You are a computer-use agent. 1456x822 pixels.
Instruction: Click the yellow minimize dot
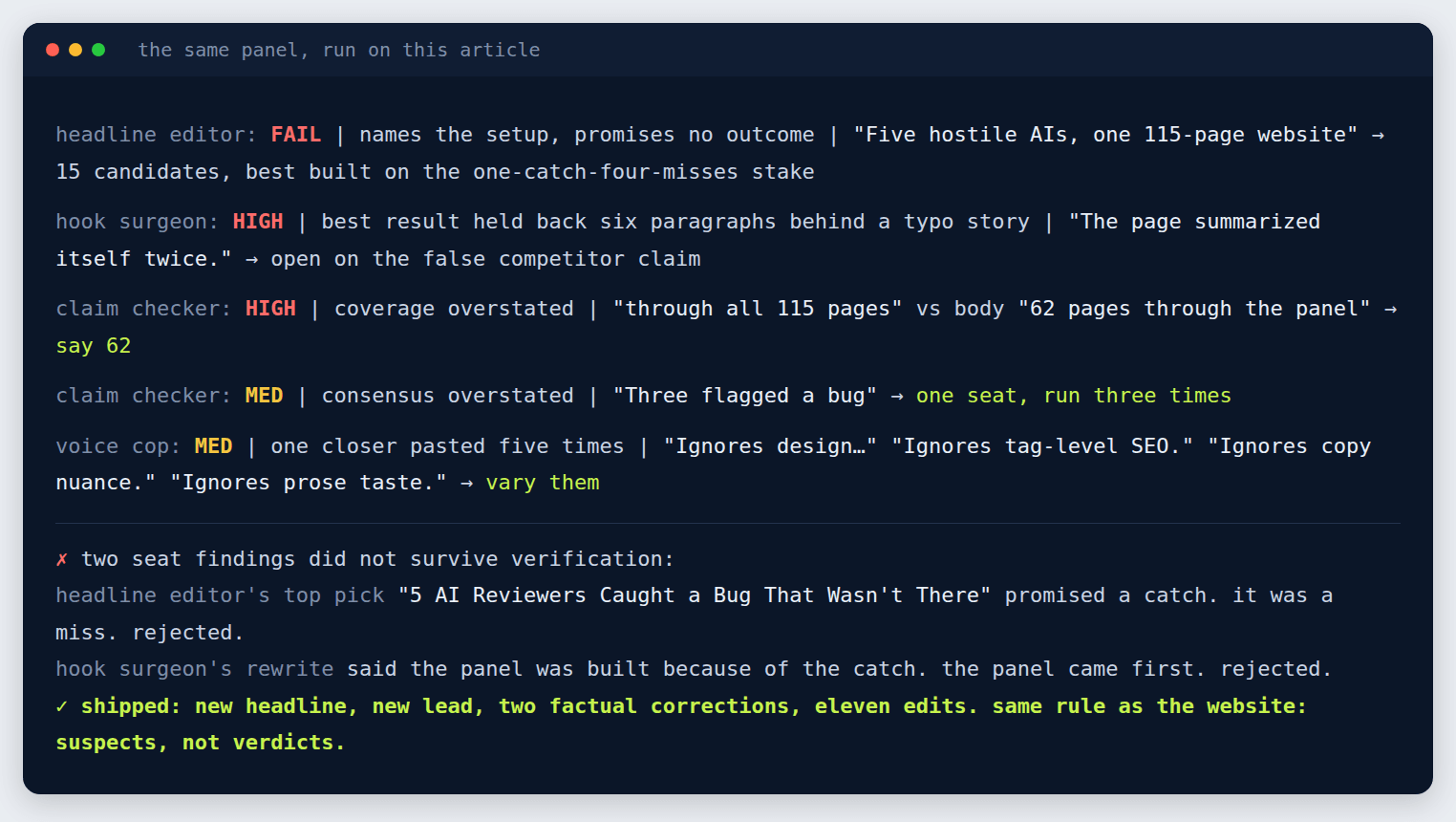point(75,50)
